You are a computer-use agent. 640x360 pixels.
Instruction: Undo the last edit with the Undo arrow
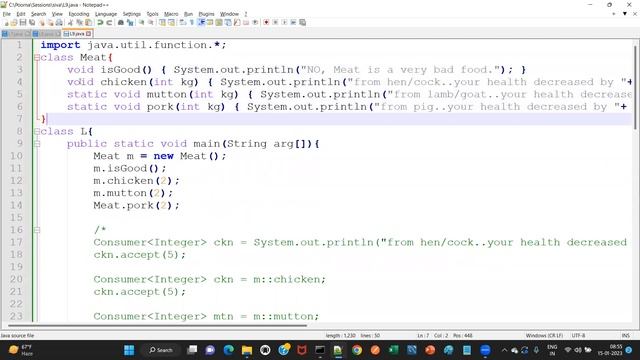pyautogui.click(x=100, y=22)
